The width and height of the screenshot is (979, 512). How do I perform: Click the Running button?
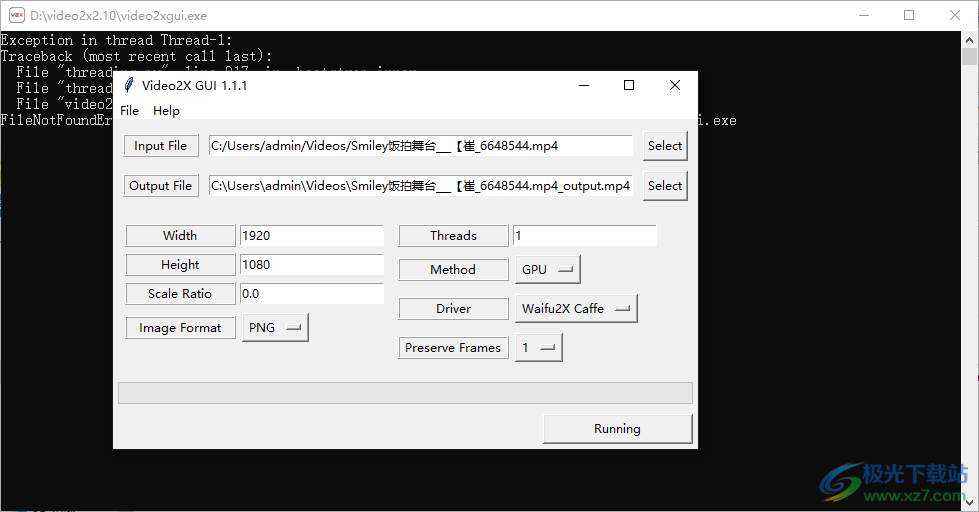tap(617, 428)
